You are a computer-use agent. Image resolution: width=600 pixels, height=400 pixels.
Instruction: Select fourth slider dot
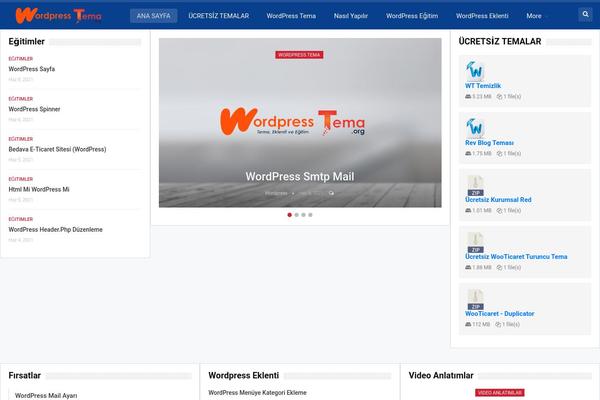click(x=310, y=215)
